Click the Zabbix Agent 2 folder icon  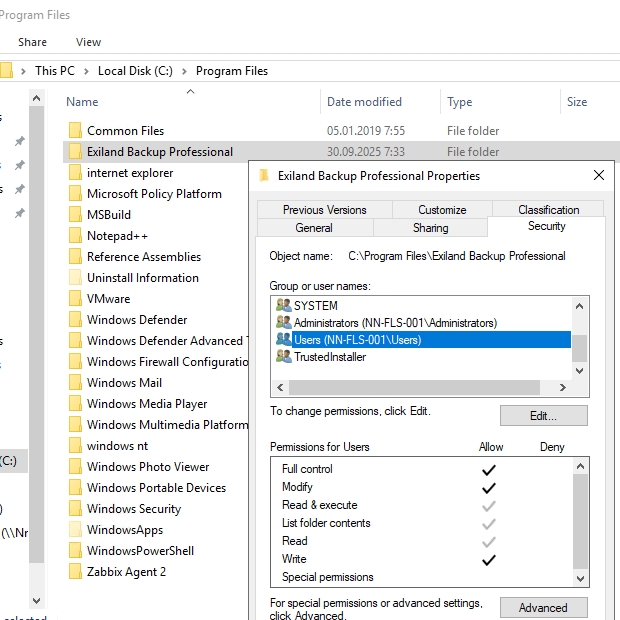coord(75,572)
